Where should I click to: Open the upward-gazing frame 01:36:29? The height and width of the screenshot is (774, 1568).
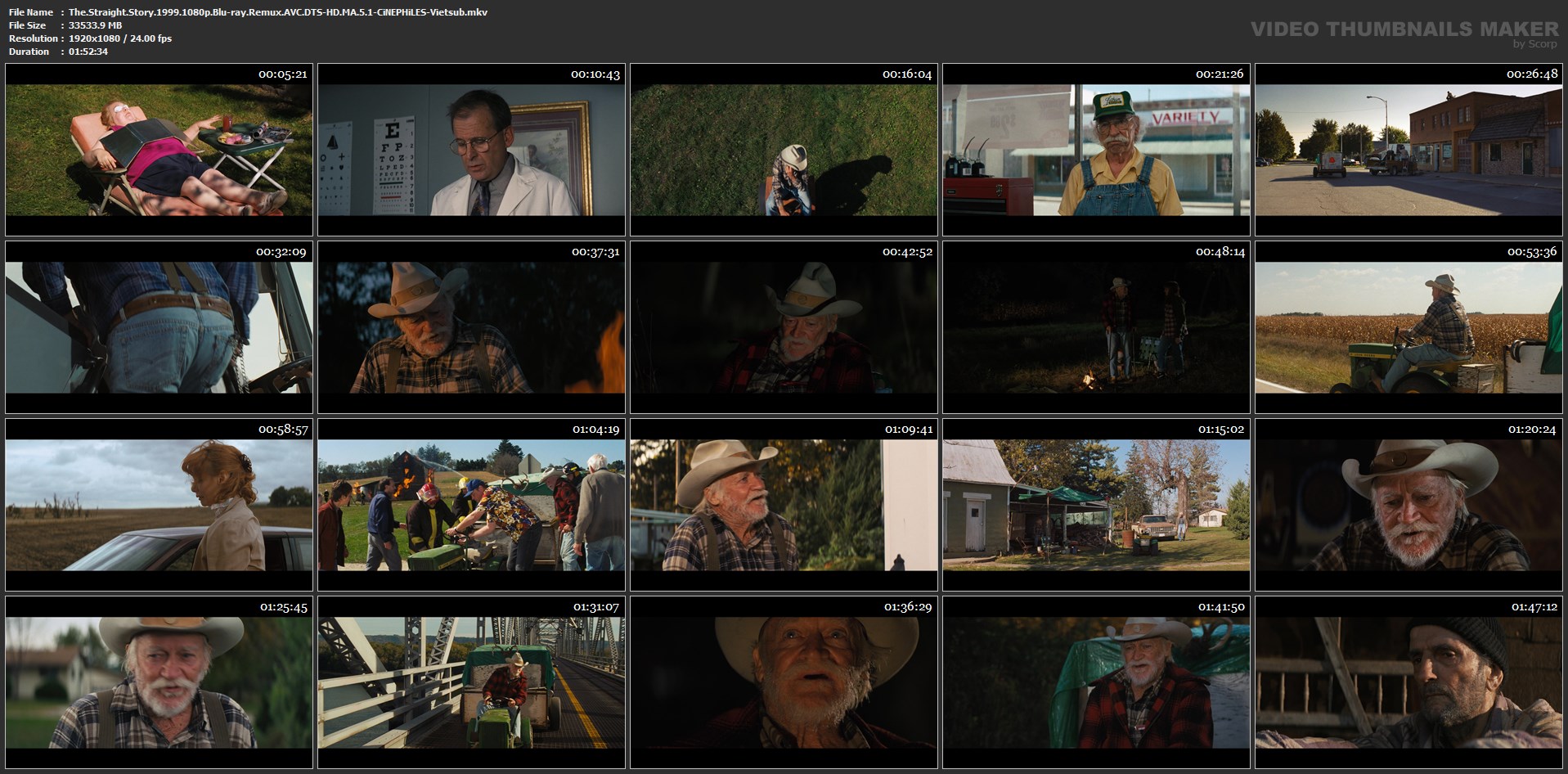[784, 682]
